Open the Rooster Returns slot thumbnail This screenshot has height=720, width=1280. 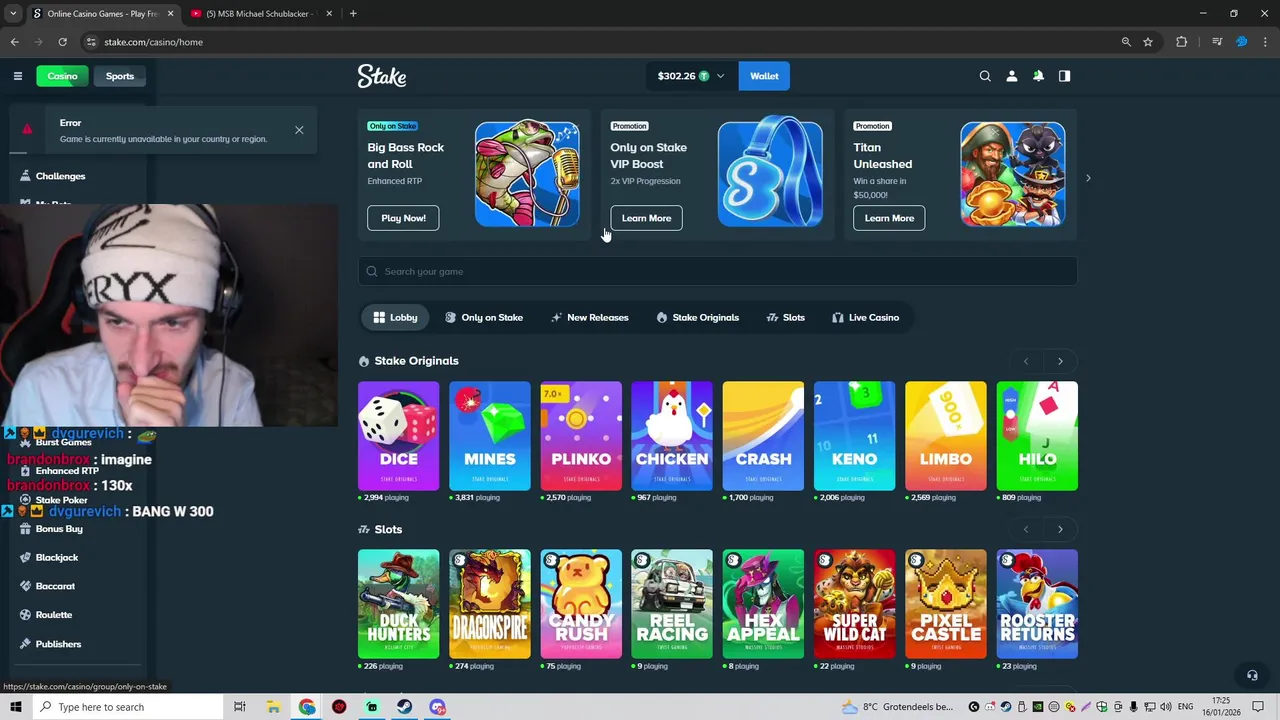(x=1037, y=604)
